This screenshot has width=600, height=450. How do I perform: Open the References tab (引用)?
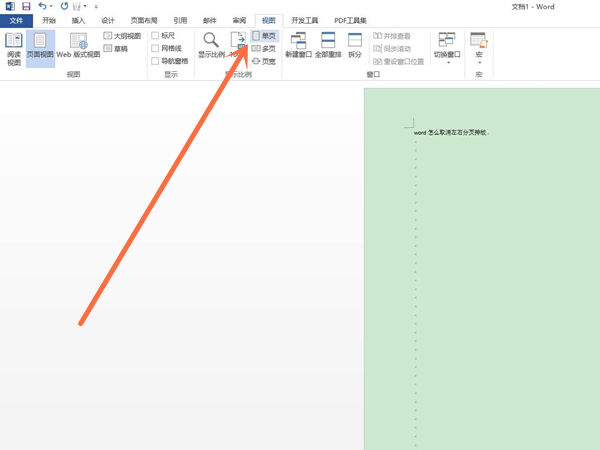point(180,20)
